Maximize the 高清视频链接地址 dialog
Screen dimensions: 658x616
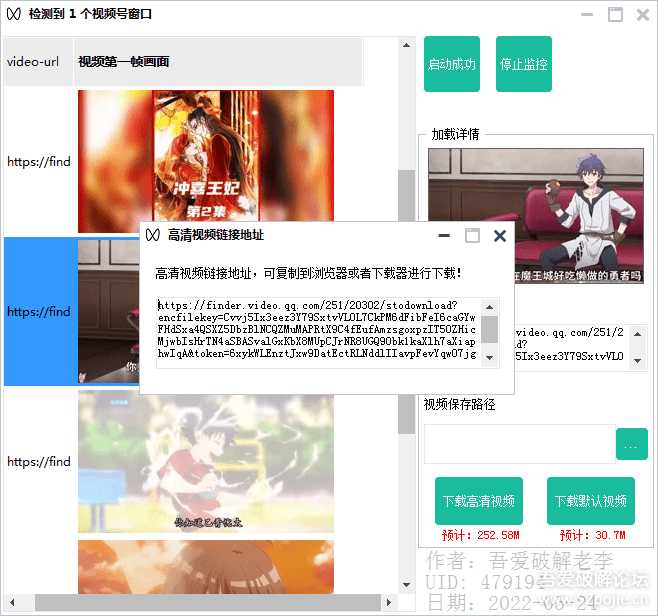[x=472, y=235]
